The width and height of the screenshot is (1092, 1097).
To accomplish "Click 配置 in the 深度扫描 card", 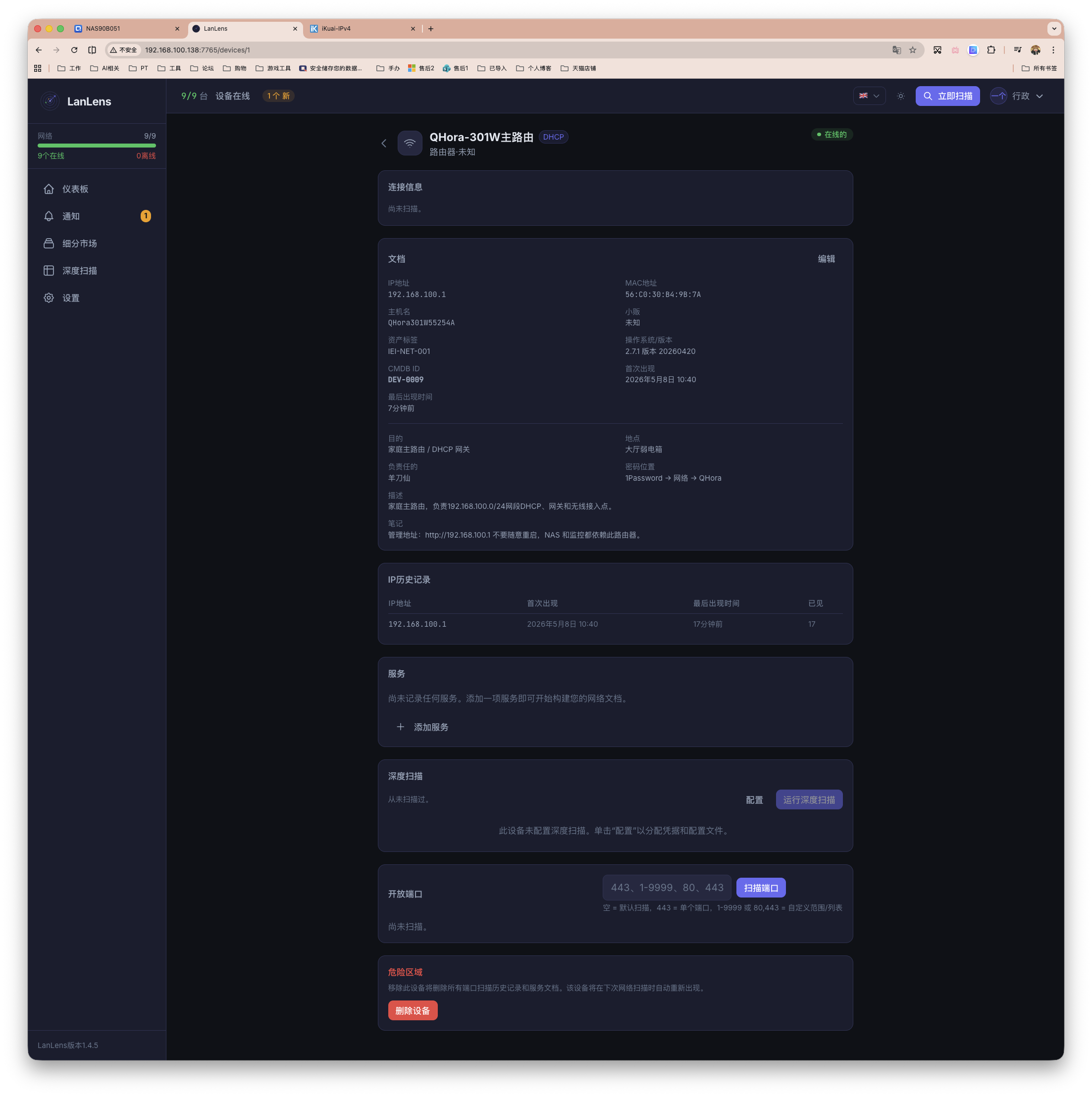I will (x=754, y=799).
